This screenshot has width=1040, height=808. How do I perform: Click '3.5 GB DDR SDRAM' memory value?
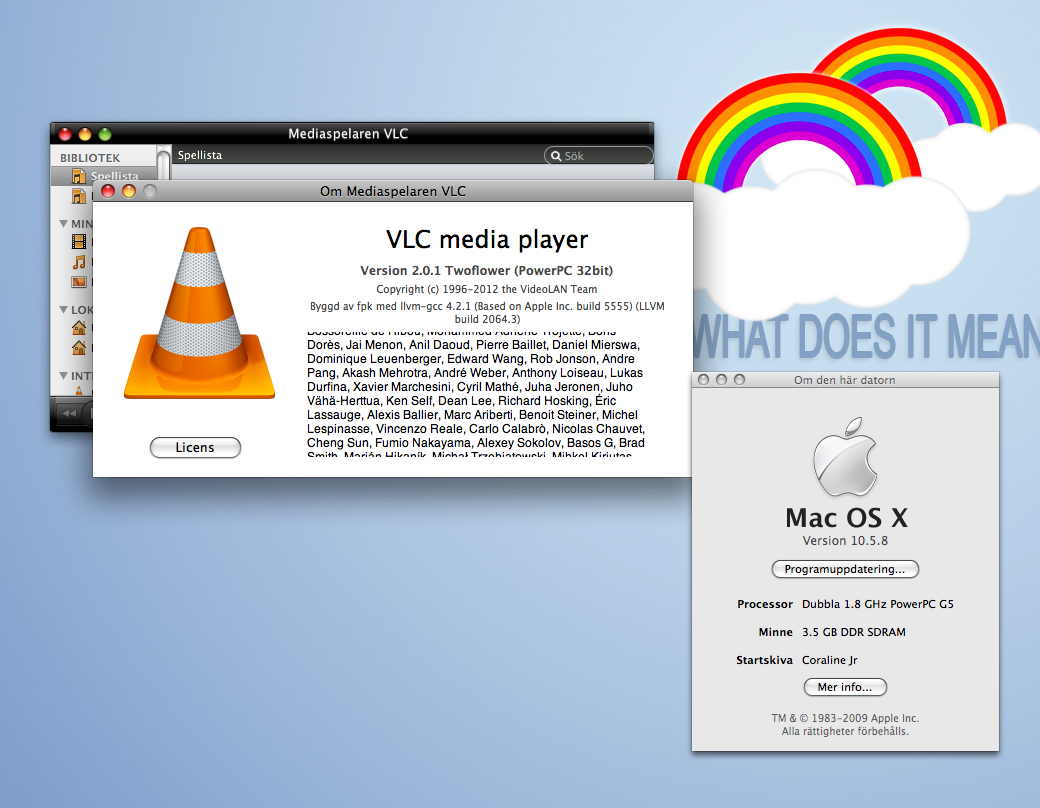click(854, 632)
